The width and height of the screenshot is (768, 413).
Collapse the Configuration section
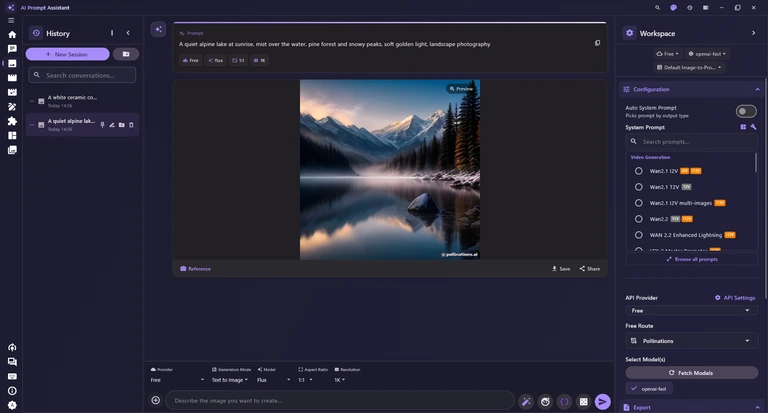point(757,89)
